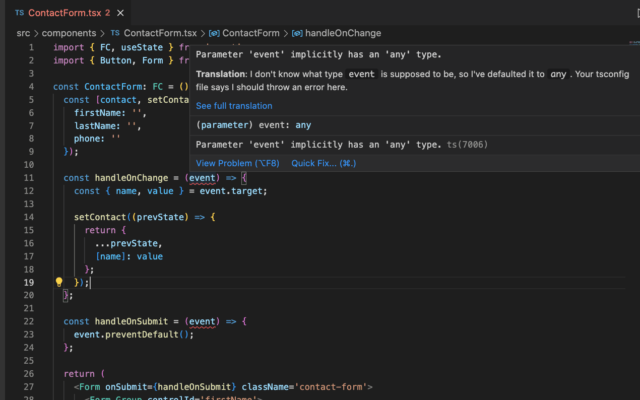640x400 pixels.
Task: Click 'phone' property on line 8
Action: pos(87,139)
